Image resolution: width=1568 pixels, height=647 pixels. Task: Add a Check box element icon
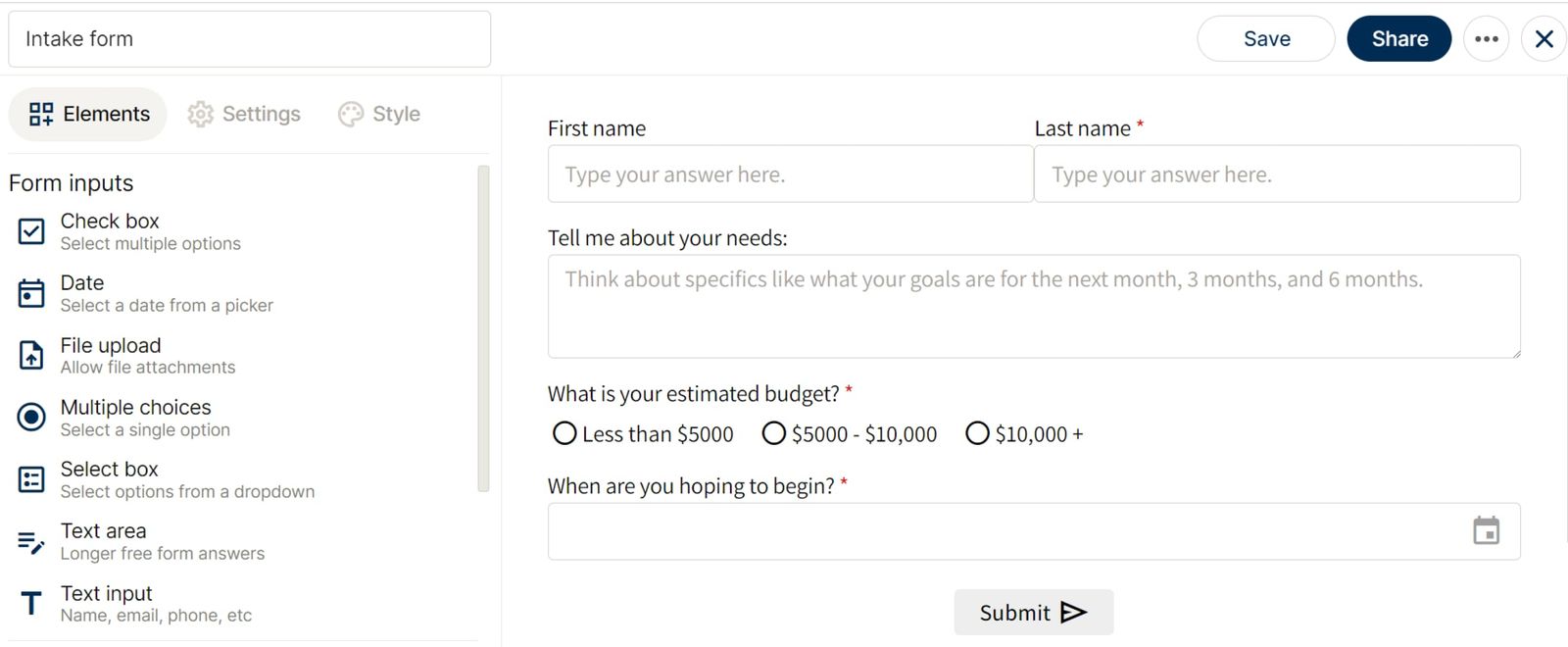[x=31, y=231]
